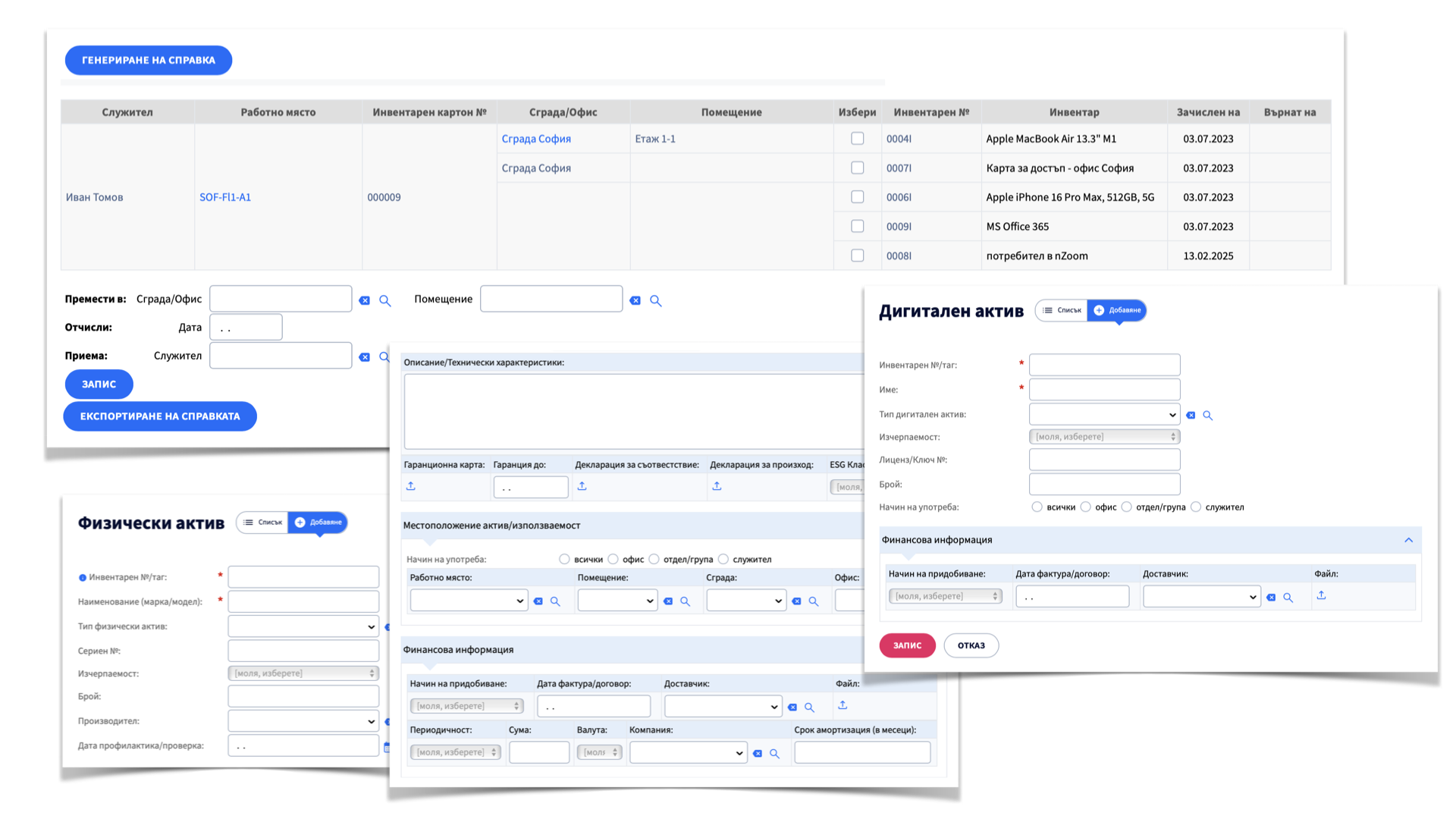Open Валута dropdown
Image resolution: width=1456 pixels, height=819 pixels.
[599, 752]
